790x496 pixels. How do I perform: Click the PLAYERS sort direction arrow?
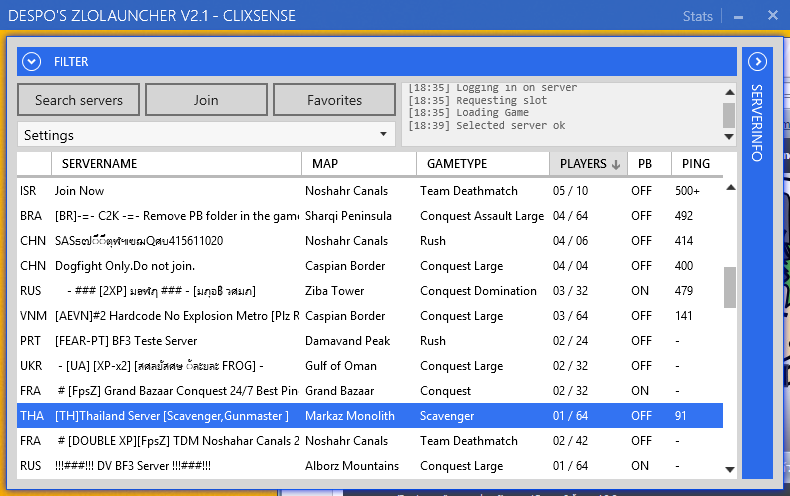click(x=616, y=164)
